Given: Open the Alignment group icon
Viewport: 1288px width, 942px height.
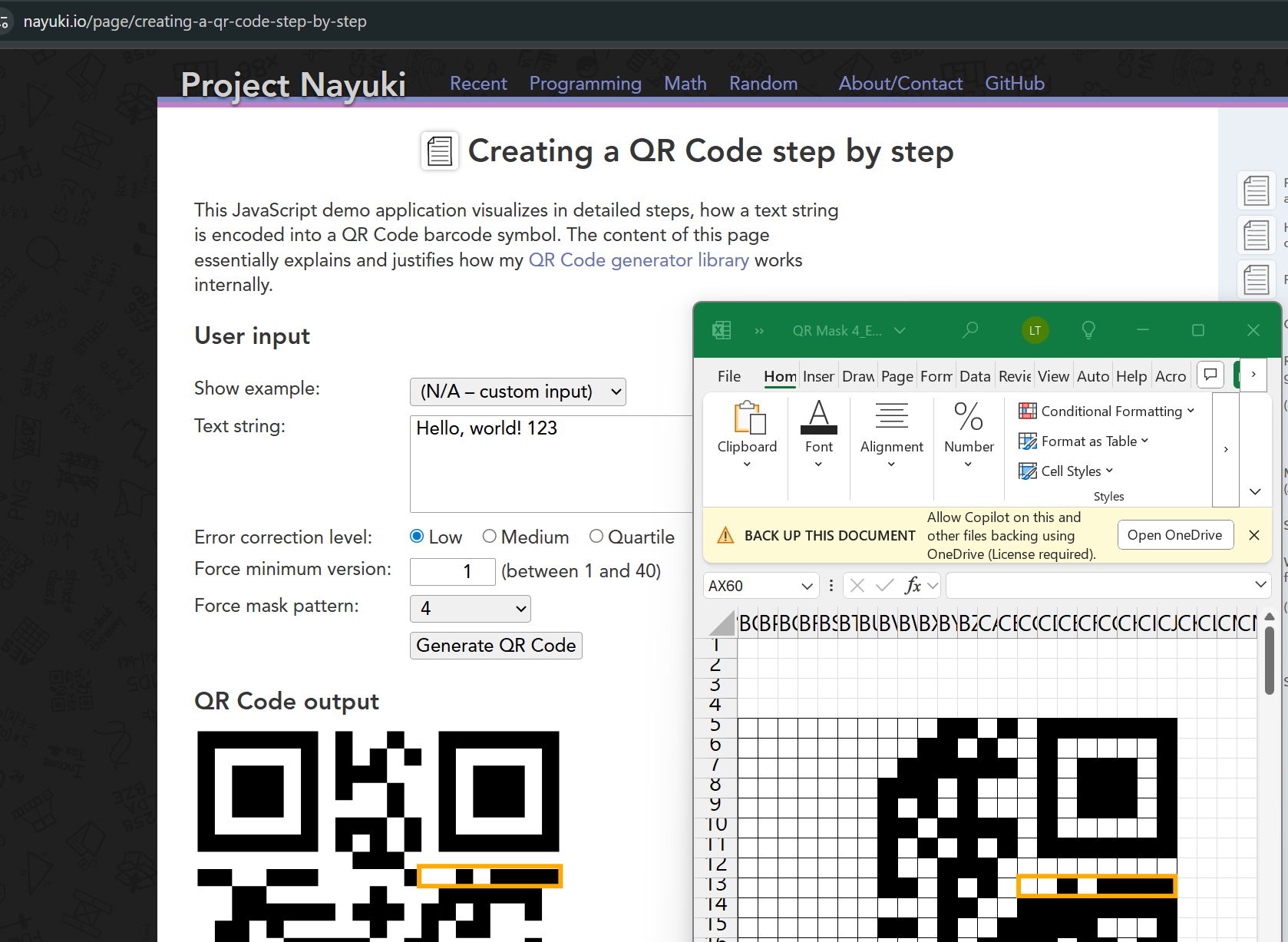Looking at the screenshot, I should 892,416.
